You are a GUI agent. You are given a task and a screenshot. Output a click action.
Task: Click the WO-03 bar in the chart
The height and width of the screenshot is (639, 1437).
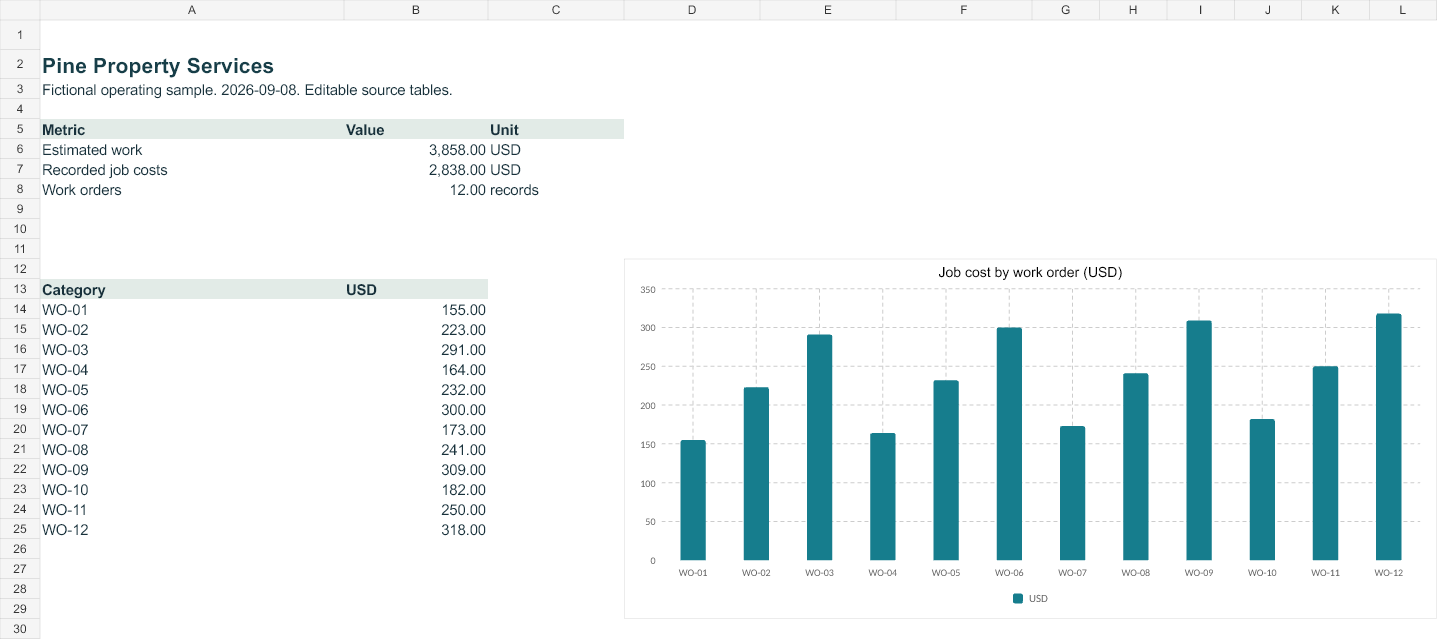(x=819, y=447)
